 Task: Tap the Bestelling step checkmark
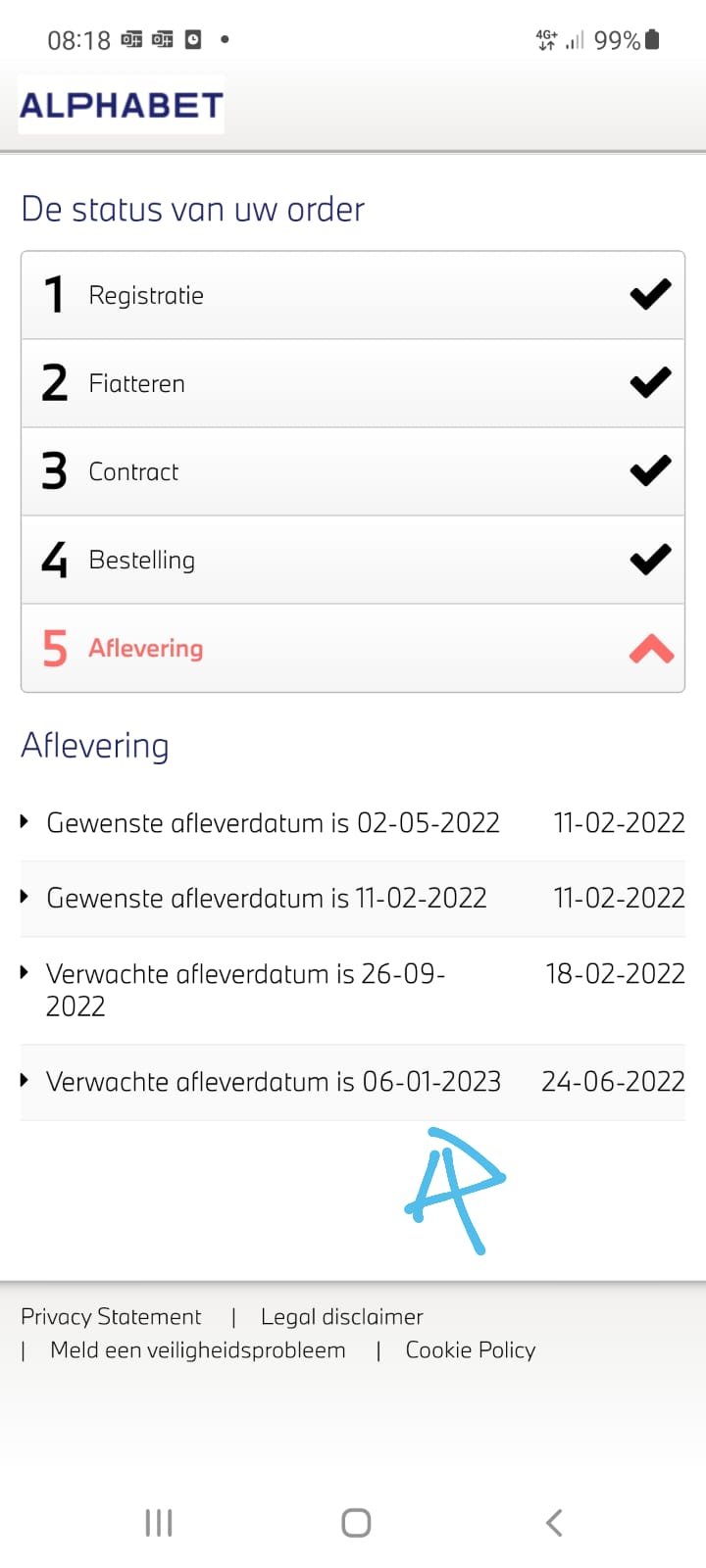tap(650, 559)
